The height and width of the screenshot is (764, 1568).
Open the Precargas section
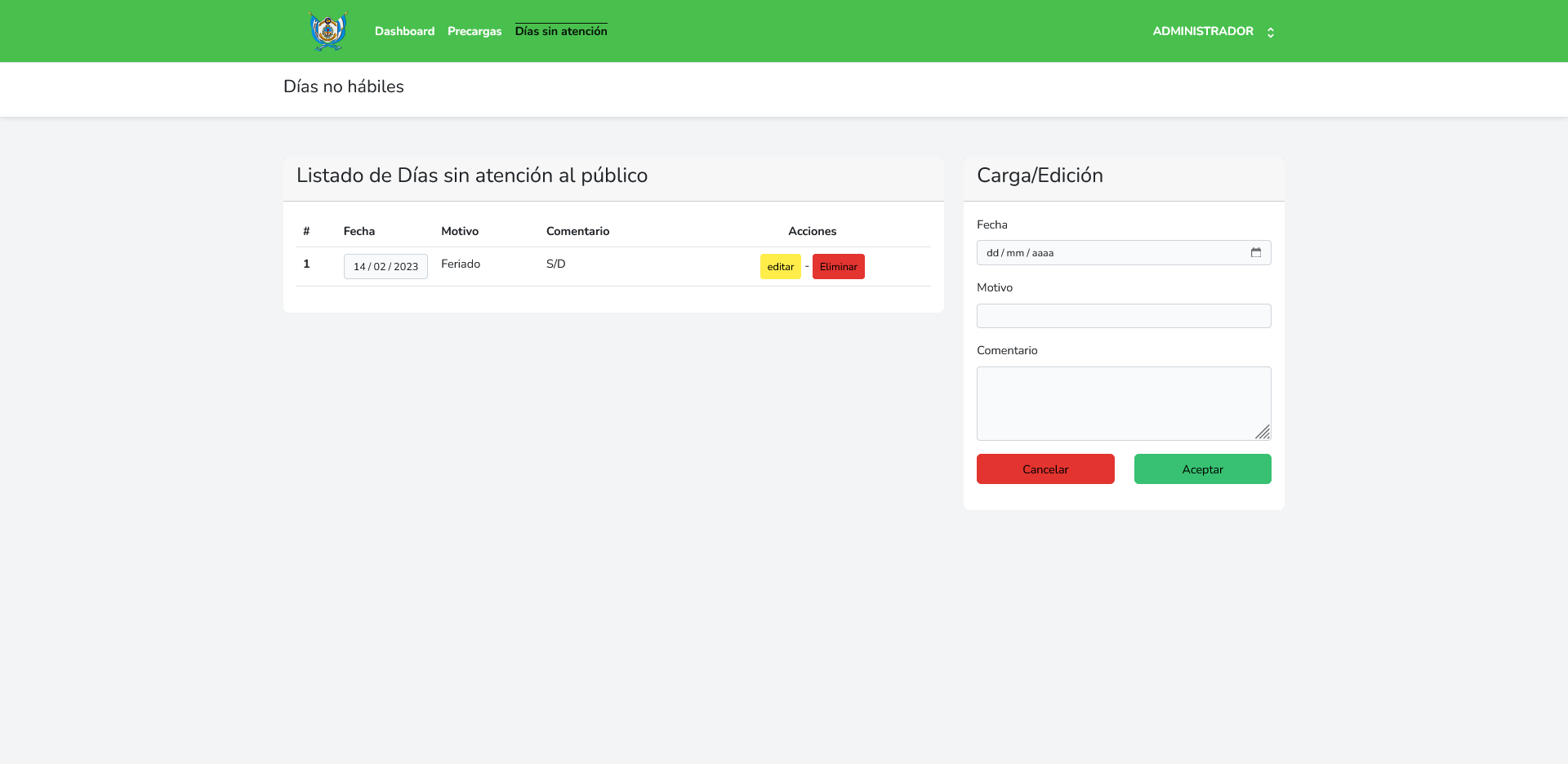[x=474, y=31]
